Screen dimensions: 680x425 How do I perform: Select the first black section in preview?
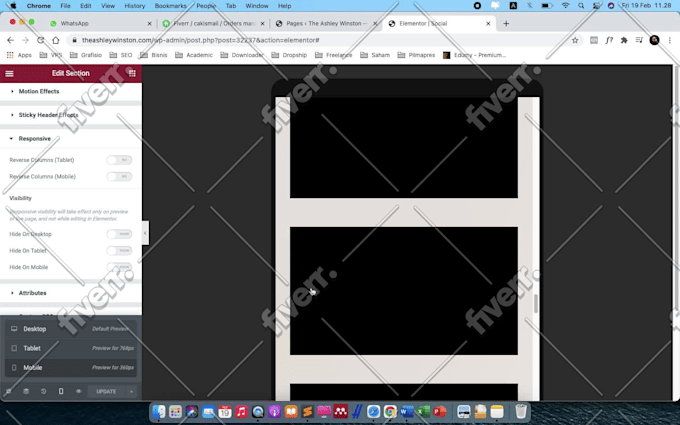coord(404,147)
